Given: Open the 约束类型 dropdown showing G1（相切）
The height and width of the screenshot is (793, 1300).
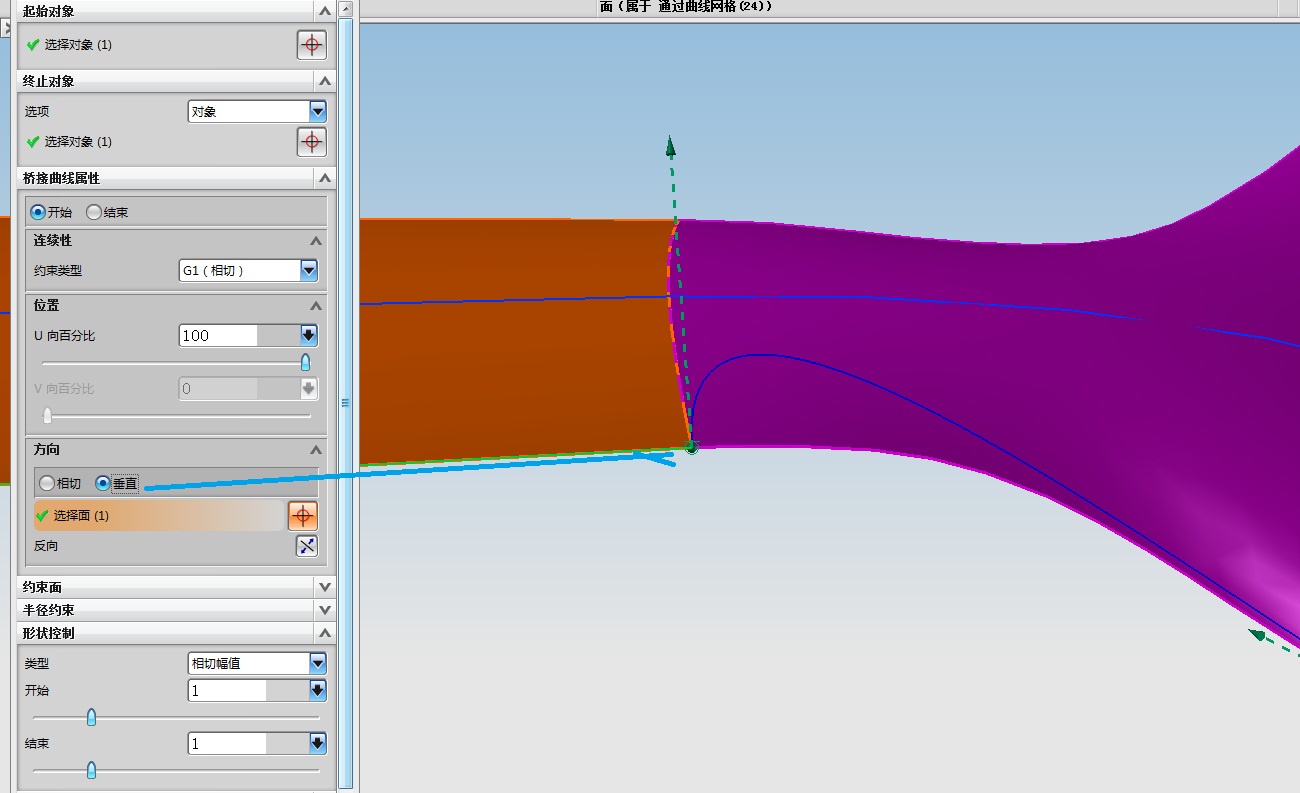Looking at the screenshot, I should [x=248, y=270].
